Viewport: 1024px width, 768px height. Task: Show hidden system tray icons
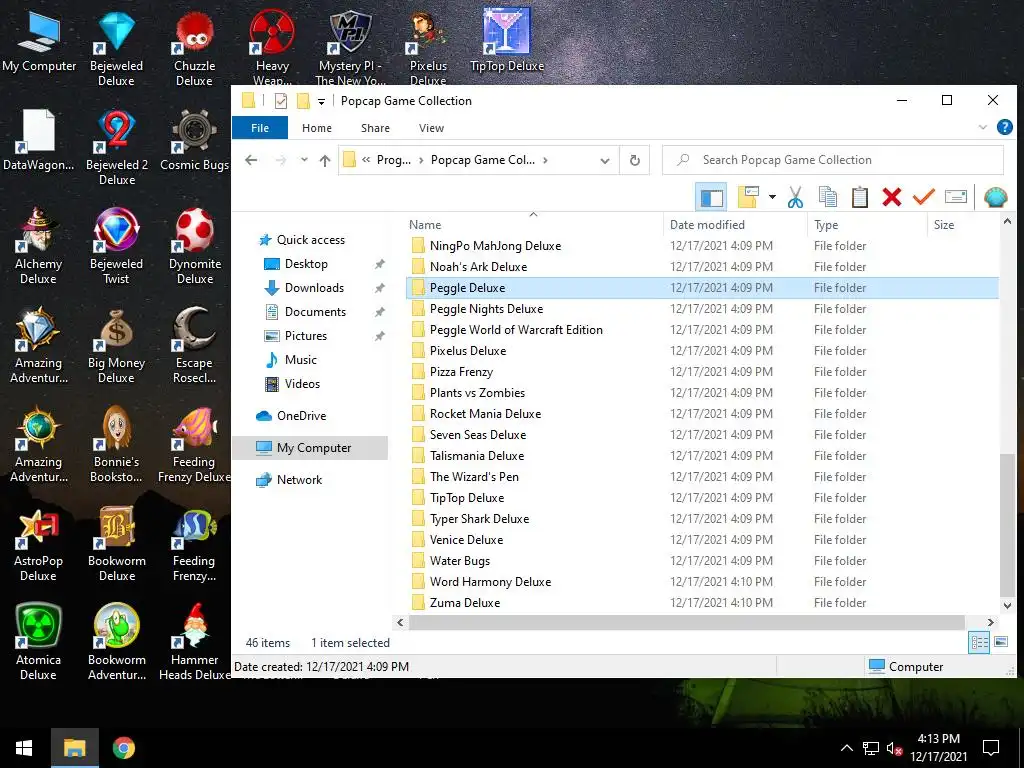coord(846,748)
